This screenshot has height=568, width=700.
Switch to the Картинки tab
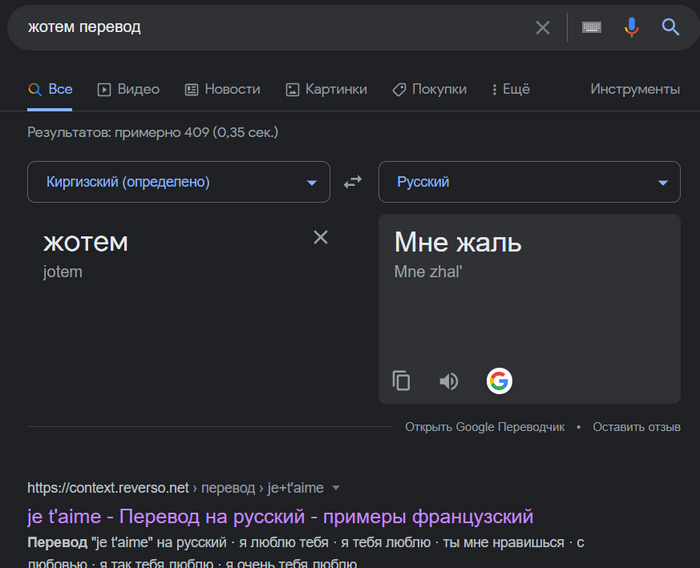(x=326, y=89)
